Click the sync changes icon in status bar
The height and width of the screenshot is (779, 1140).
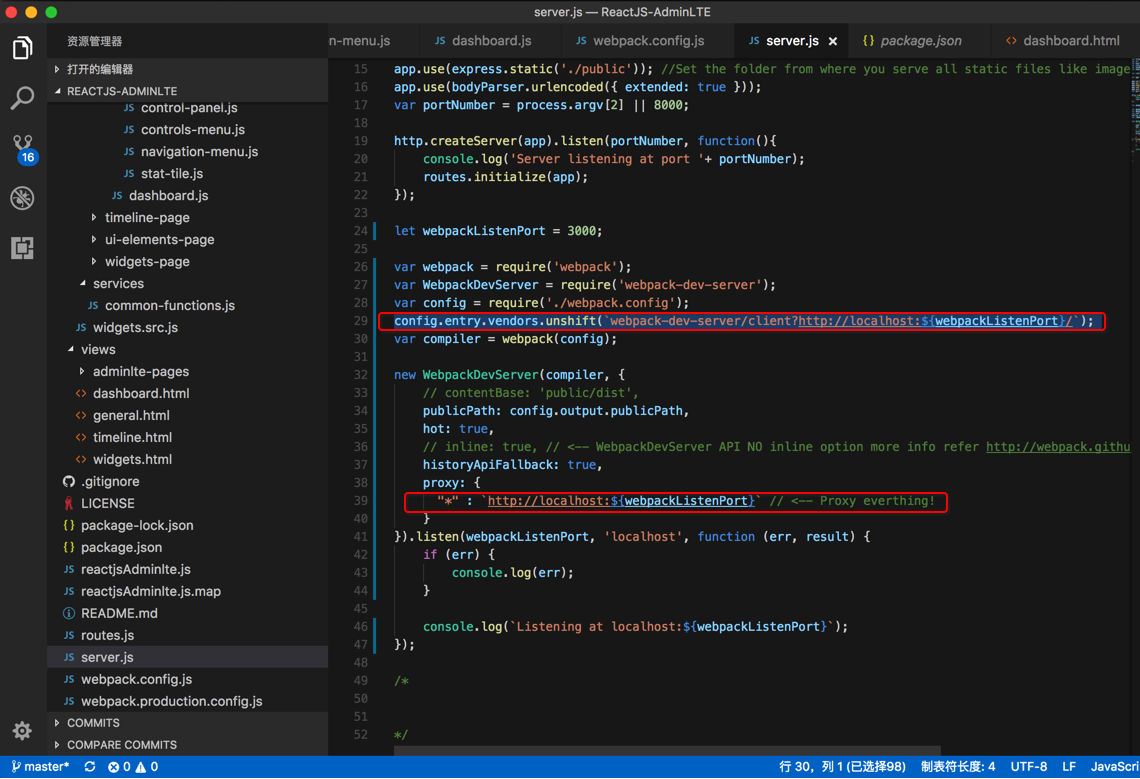[90, 767]
